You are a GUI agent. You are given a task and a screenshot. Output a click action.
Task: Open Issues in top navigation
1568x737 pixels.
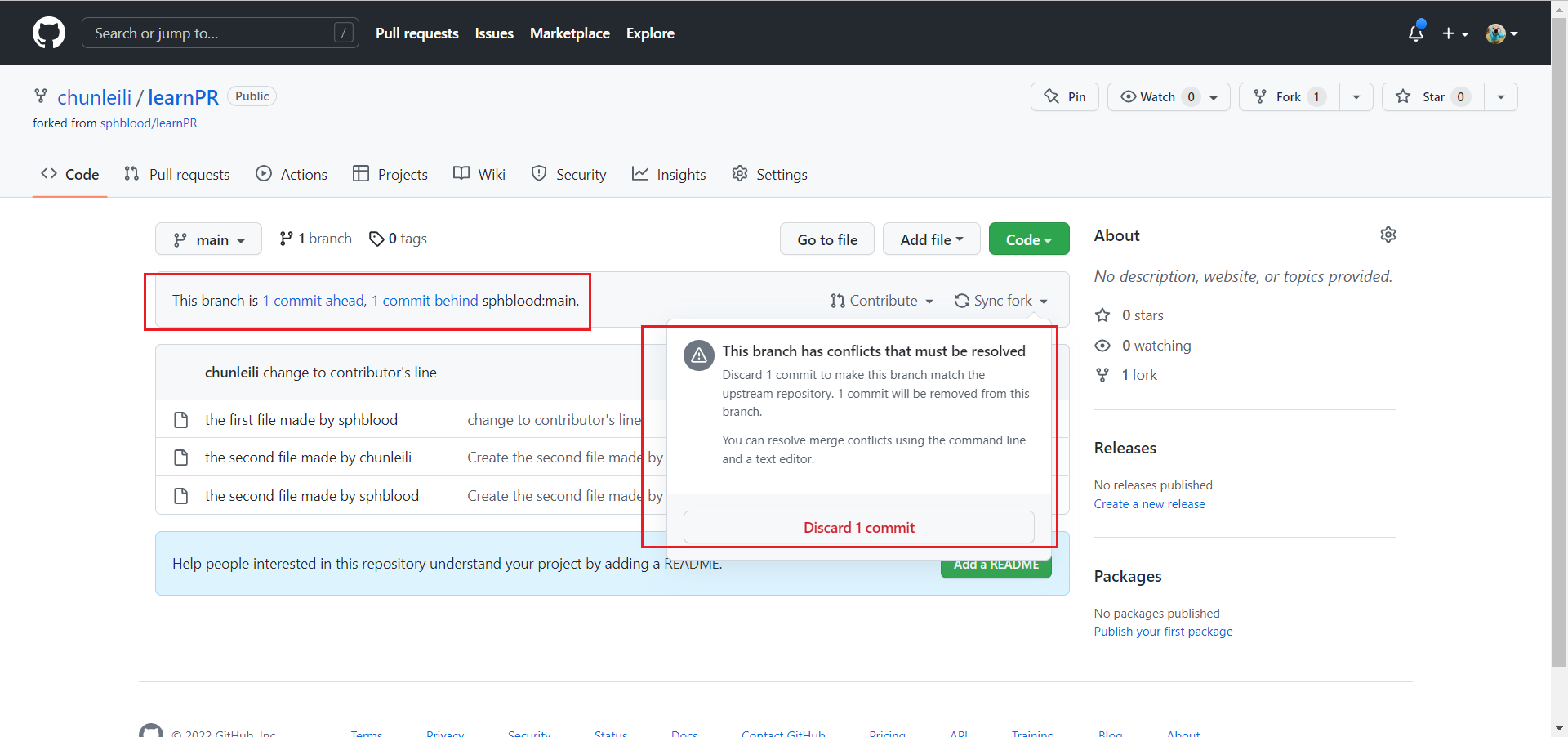494,33
